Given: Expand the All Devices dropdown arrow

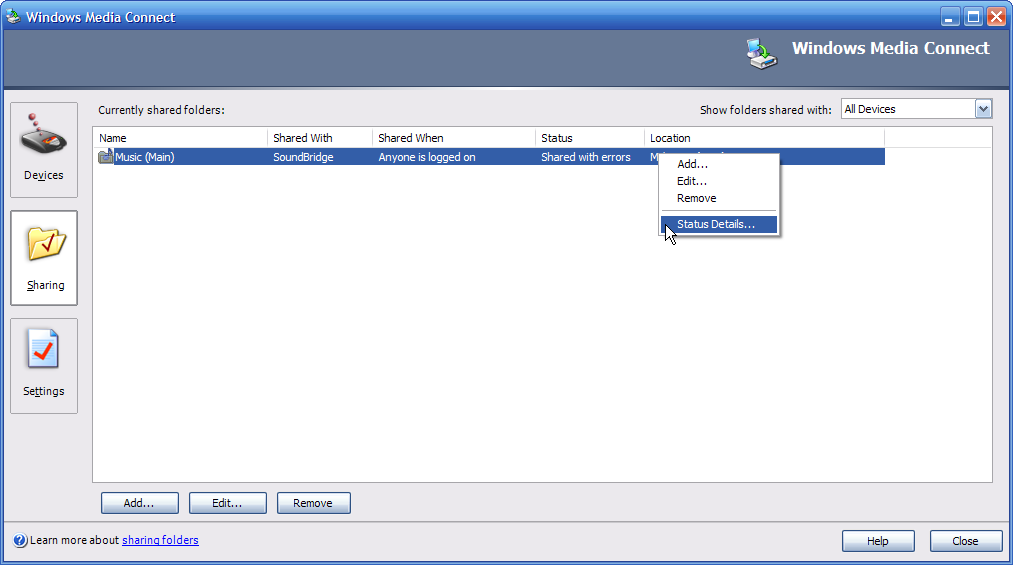Looking at the screenshot, I should (x=983, y=109).
